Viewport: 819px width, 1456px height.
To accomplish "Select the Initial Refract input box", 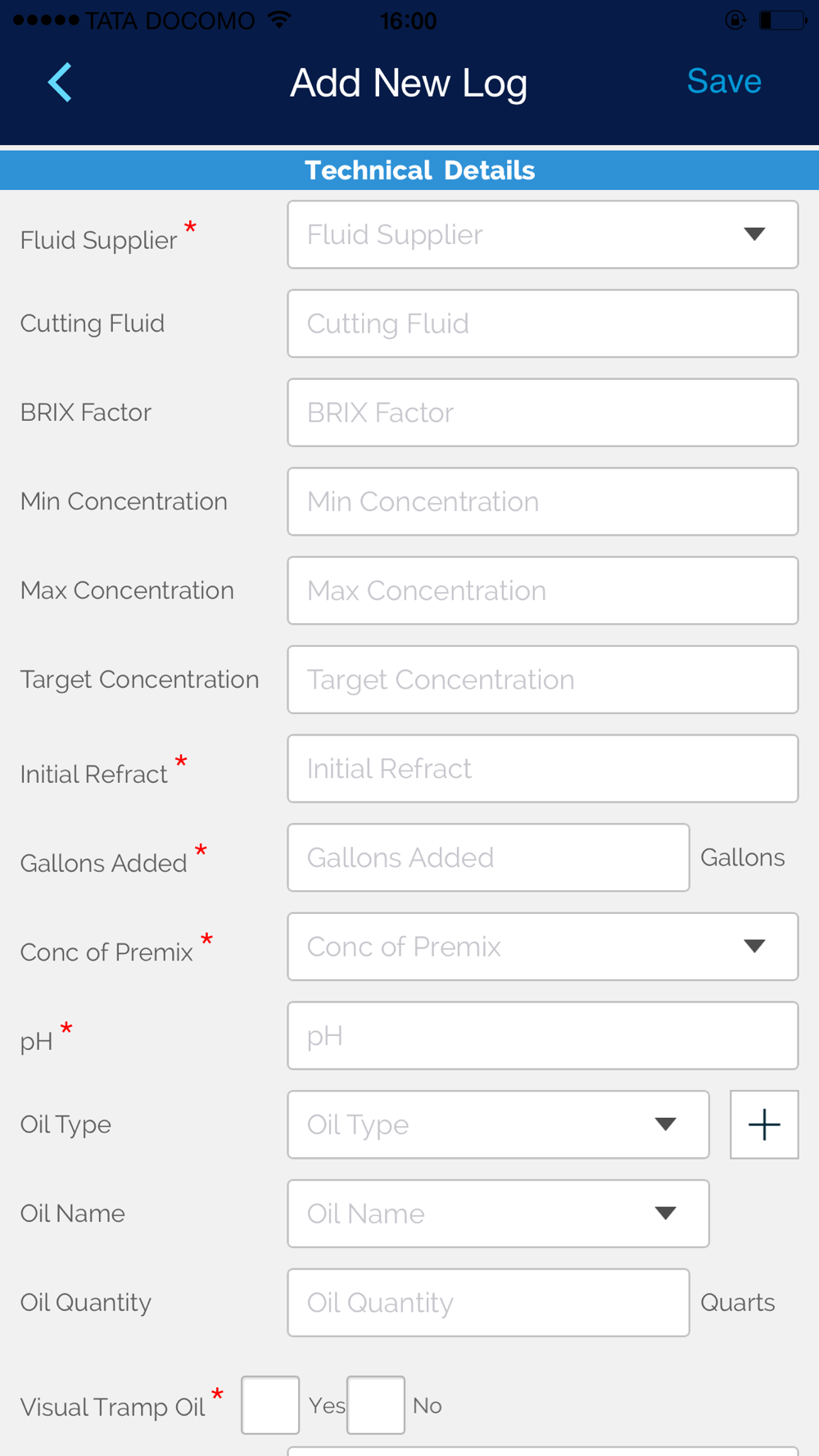I will [542, 769].
